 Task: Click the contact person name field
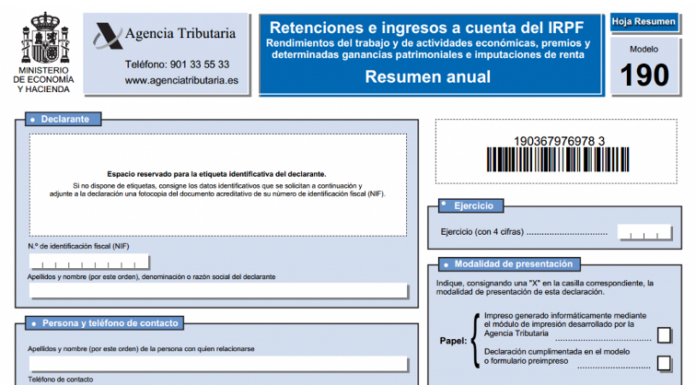pyautogui.click(x=218, y=363)
